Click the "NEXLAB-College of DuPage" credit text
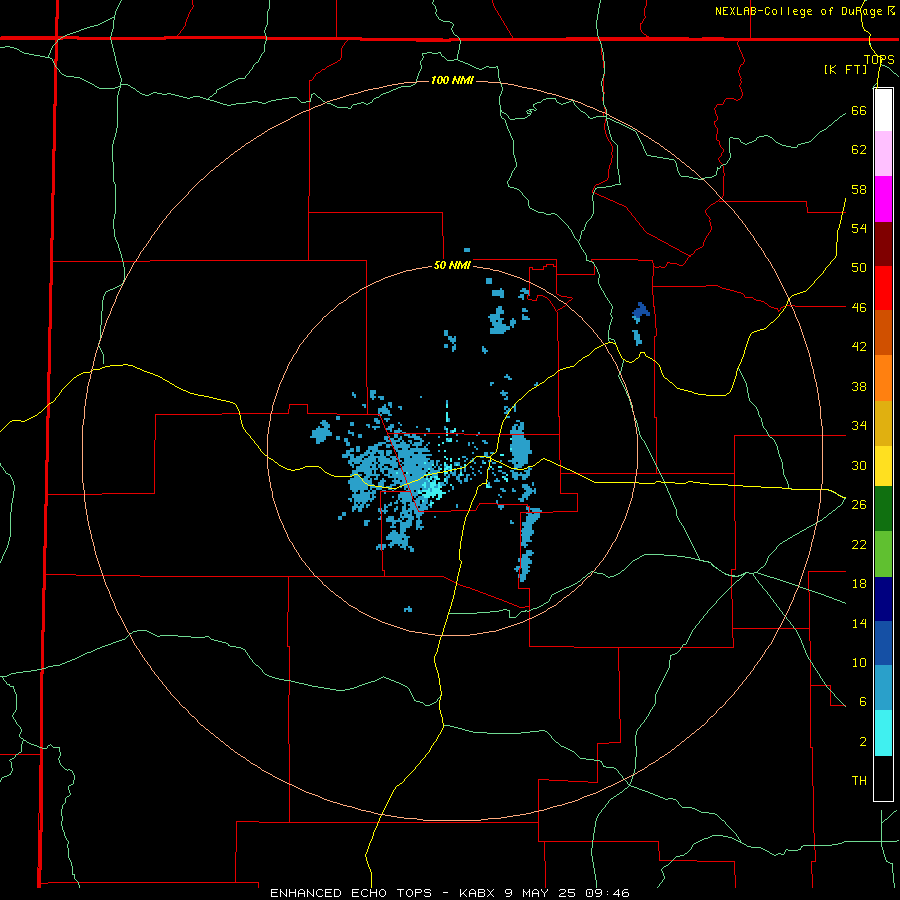900x900 pixels. click(800, 11)
